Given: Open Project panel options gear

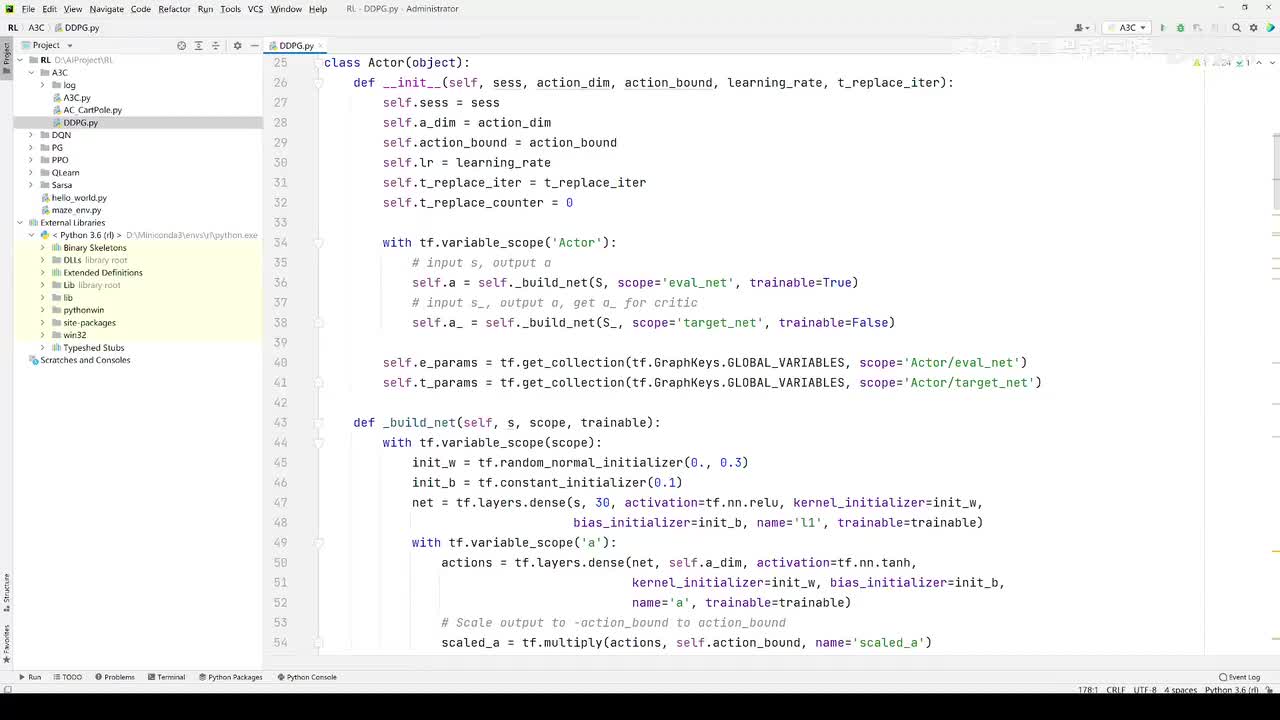Looking at the screenshot, I should (x=237, y=45).
